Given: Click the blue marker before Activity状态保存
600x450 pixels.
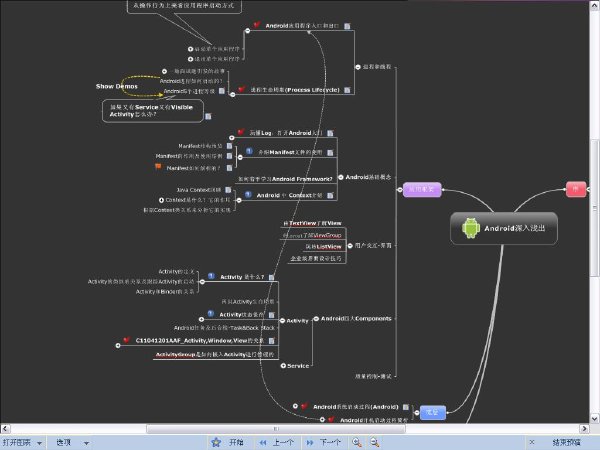Looking at the screenshot, I should [211, 313].
